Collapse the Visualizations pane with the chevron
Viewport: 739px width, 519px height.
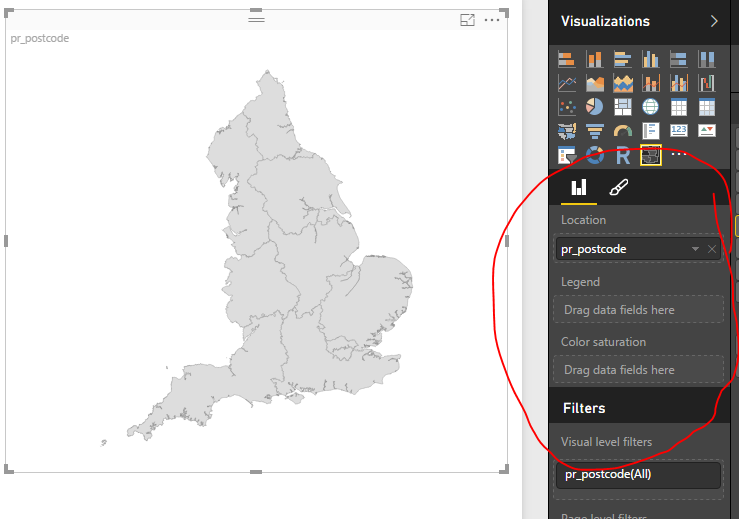(714, 21)
